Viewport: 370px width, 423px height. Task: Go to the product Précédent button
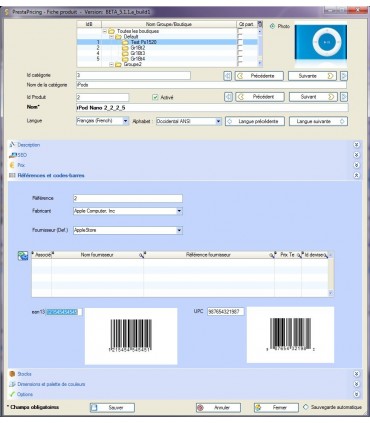click(x=260, y=97)
